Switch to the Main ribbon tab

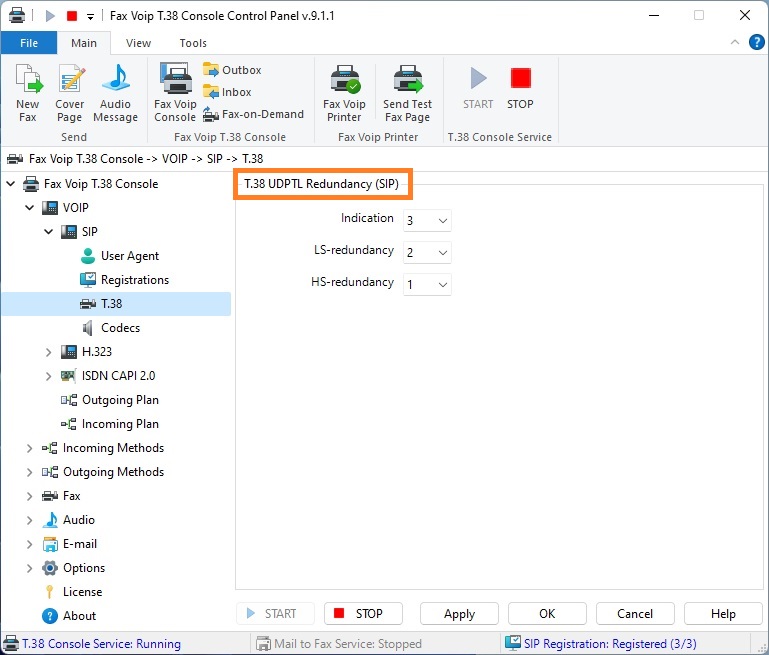click(x=84, y=43)
